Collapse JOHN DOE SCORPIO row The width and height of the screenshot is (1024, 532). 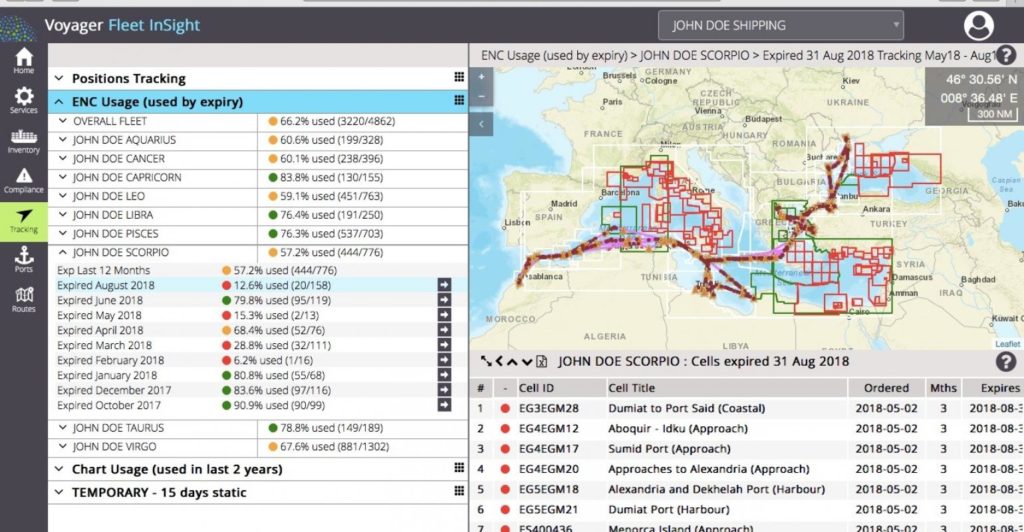click(63, 252)
